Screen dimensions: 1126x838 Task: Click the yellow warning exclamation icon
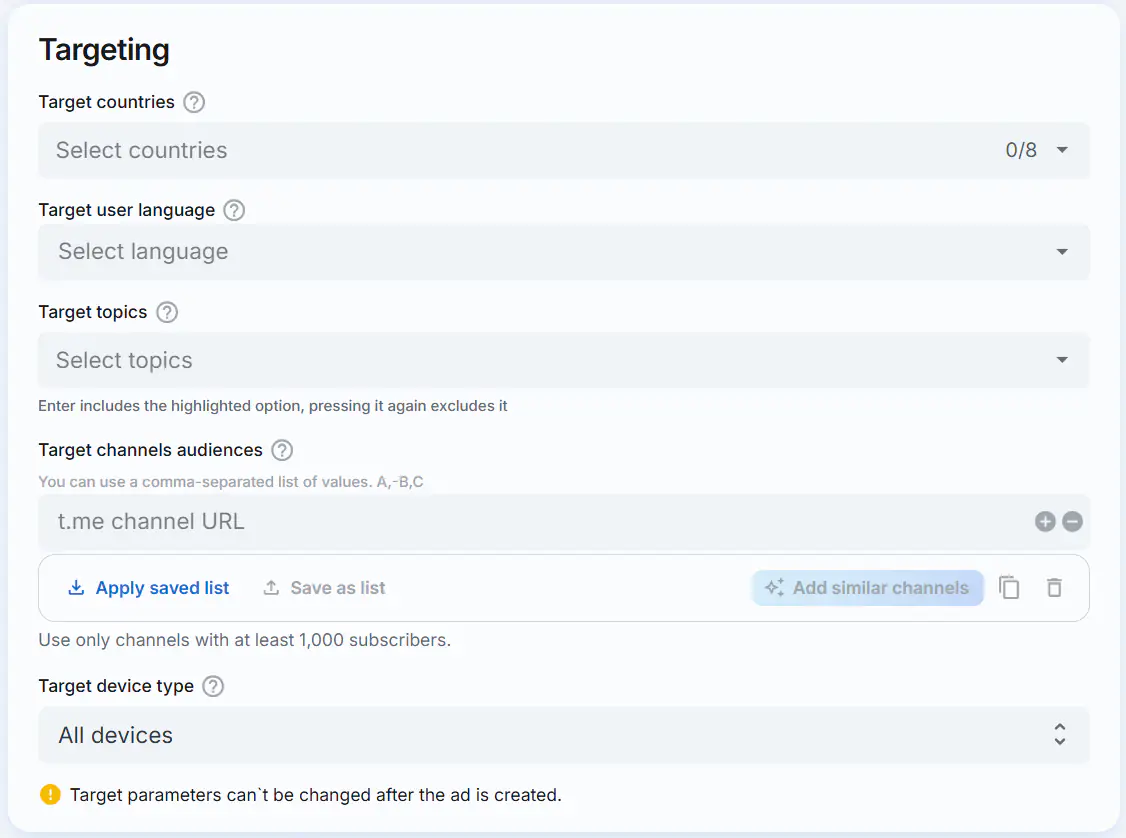tap(50, 795)
